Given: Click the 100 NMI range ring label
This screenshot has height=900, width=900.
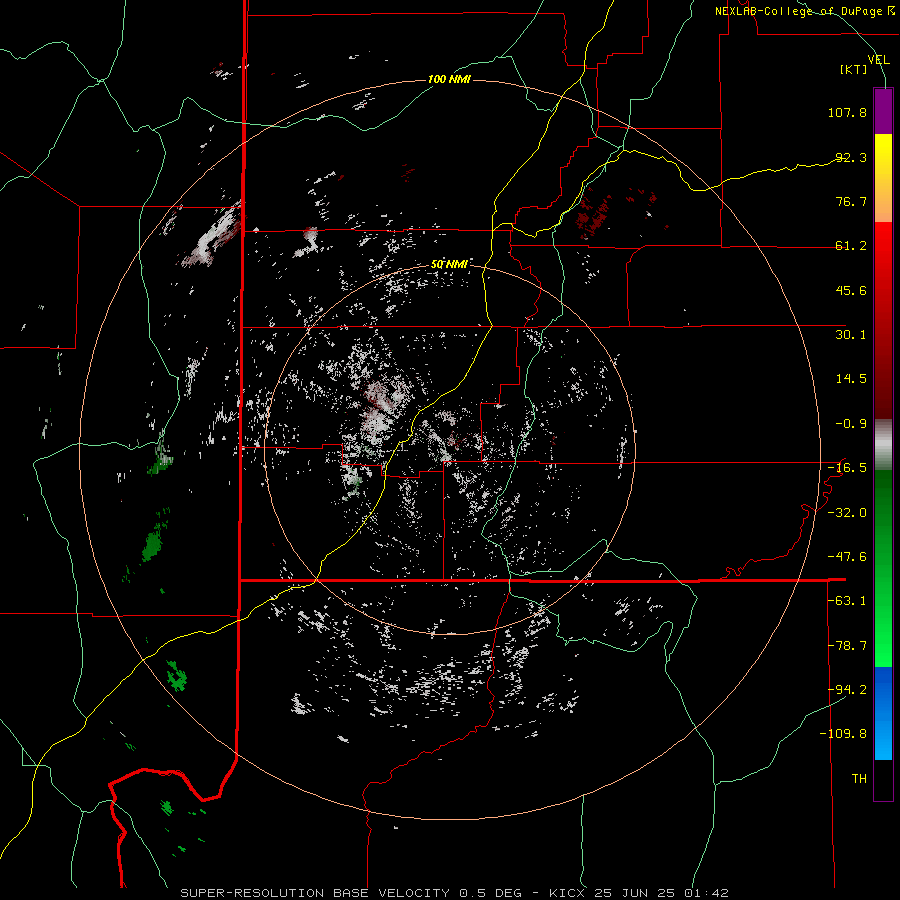Looking at the screenshot, I should coord(449,79).
